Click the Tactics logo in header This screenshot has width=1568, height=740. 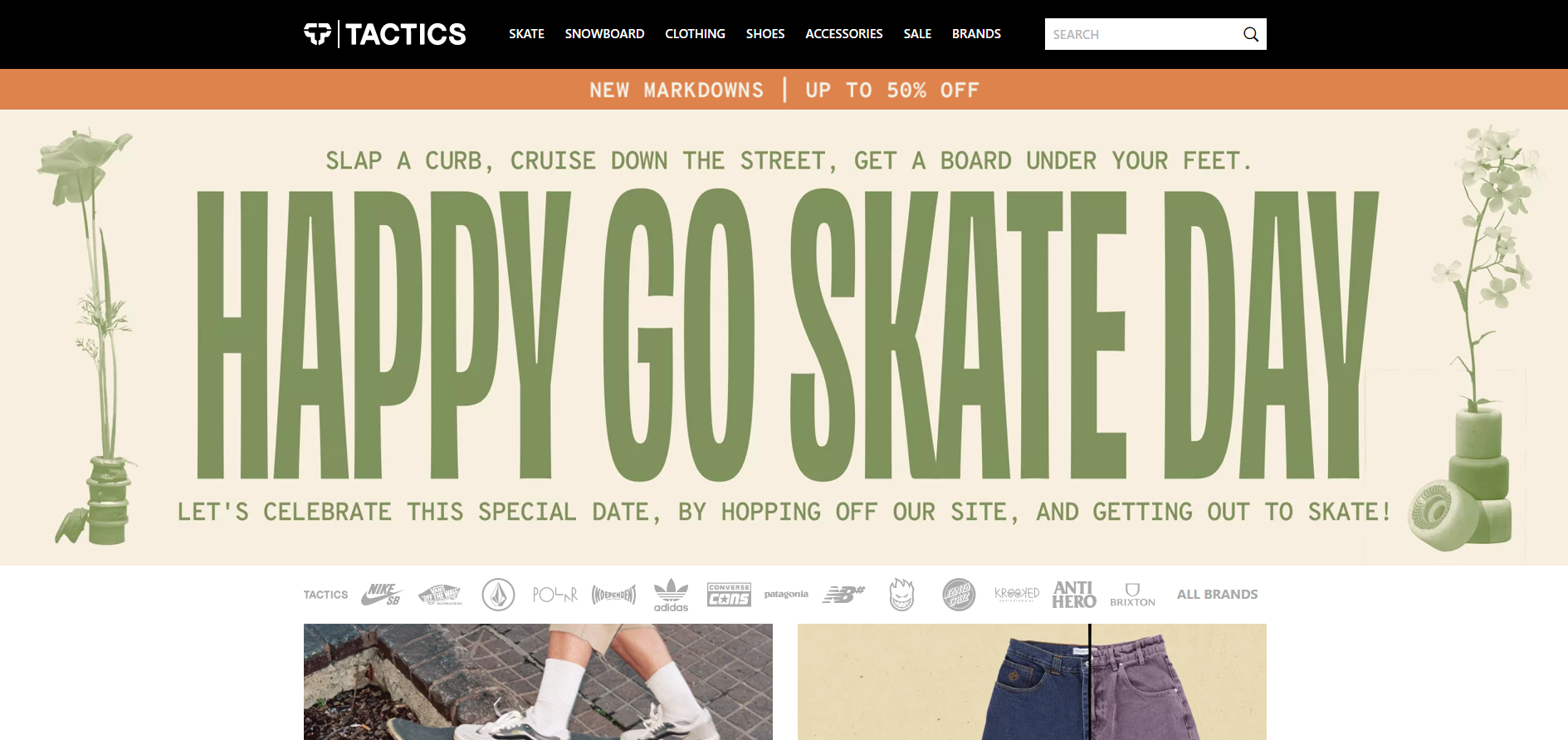coord(385,34)
